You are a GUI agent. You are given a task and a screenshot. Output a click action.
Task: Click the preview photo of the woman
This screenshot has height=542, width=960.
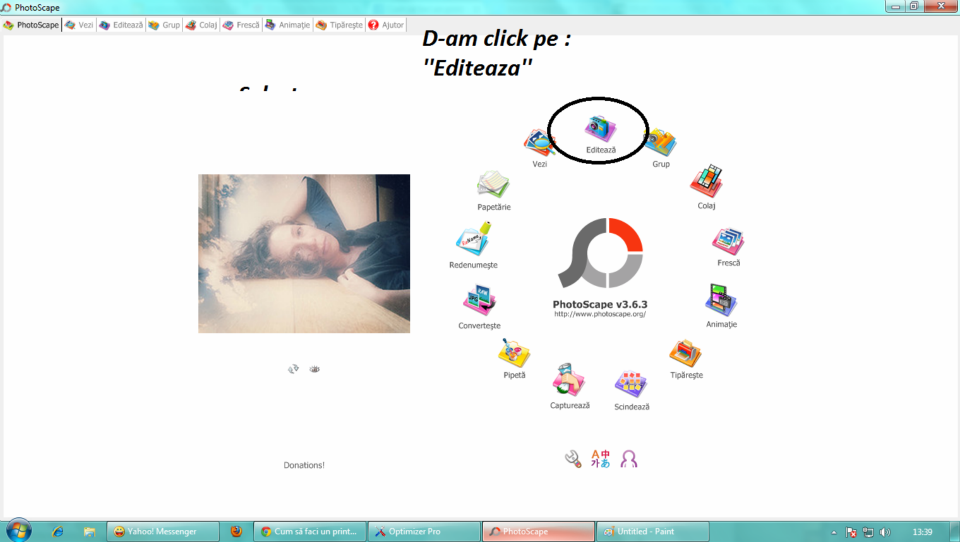pos(304,254)
